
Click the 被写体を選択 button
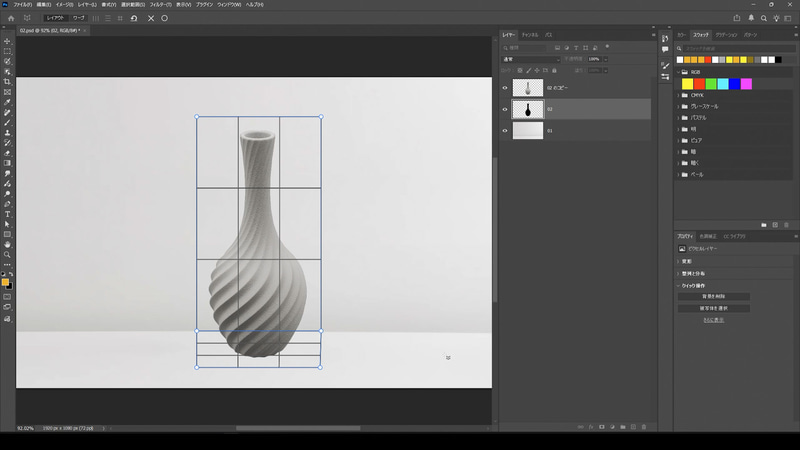click(713, 308)
